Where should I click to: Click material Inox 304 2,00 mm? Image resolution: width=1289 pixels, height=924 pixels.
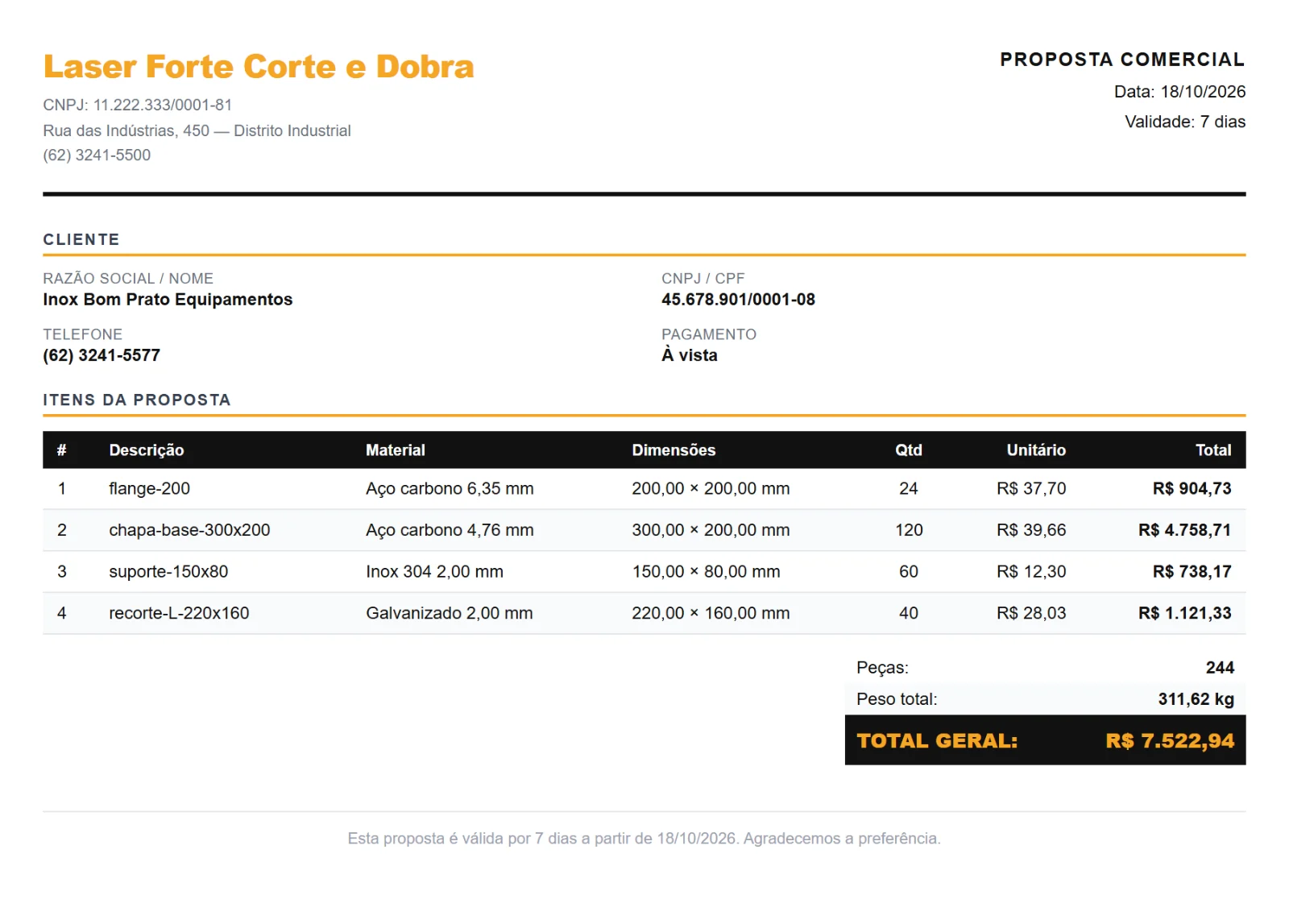point(434,571)
